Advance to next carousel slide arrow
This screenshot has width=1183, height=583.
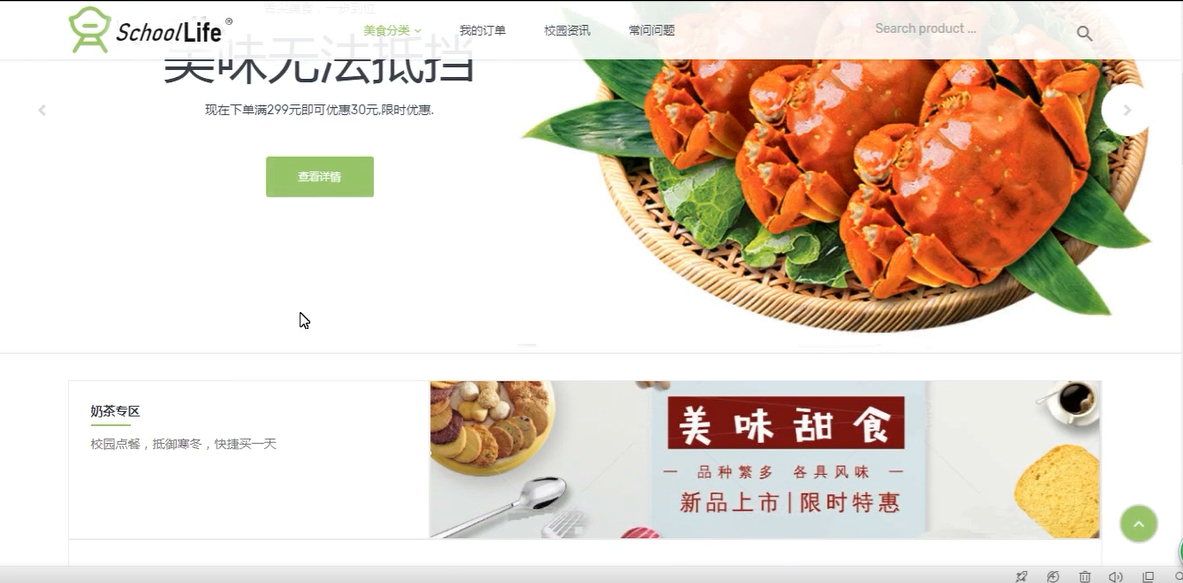click(x=1126, y=110)
